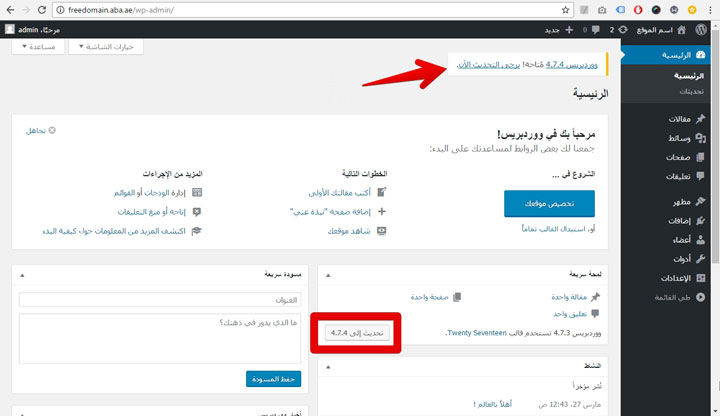The width and height of the screenshot is (720, 416).
Task: Click the draft content textarea ما الذي يدور في ذهنك
Action: pyautogui.click(x=160, y=339)
